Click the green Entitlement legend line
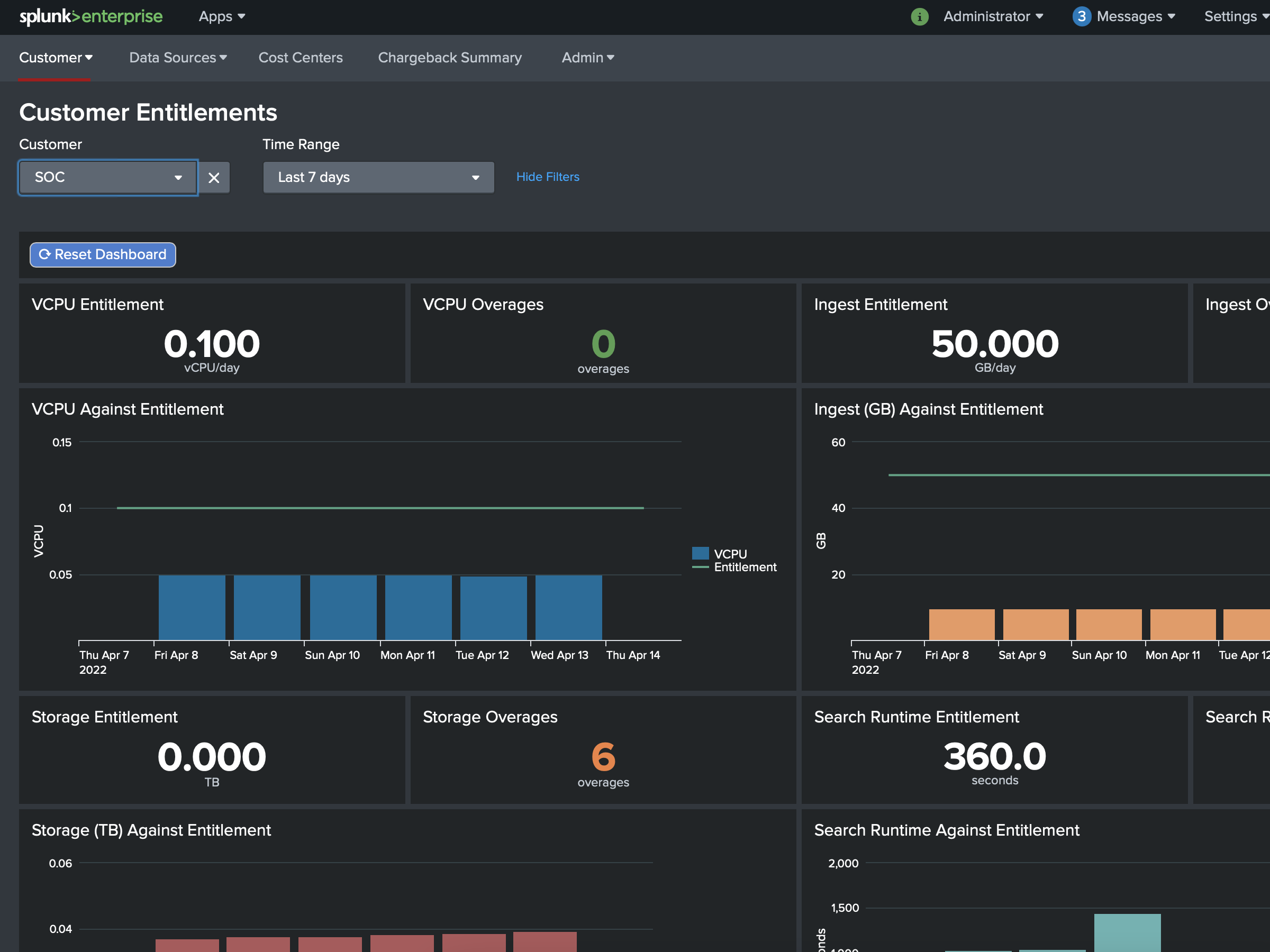This screenshot has width=1270, height=952. 701,567
